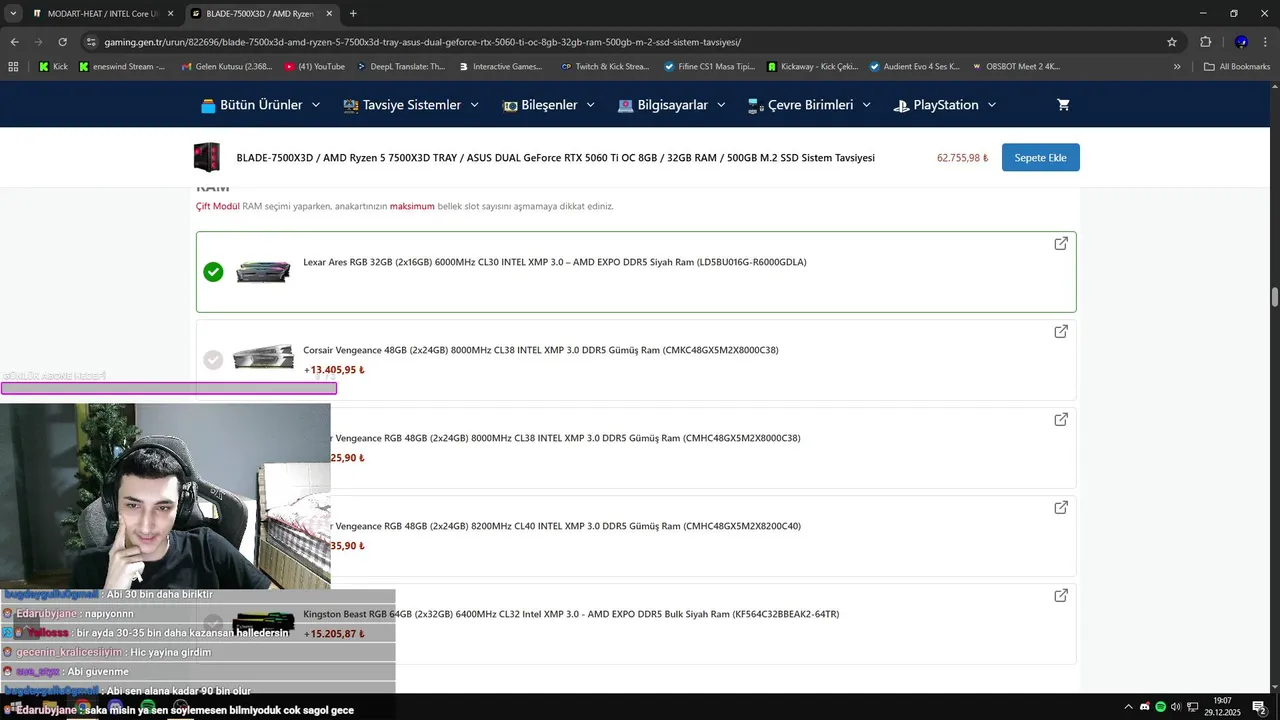1280x720 pixels.
Task: Open external link icon for Corsair Vengeance 8000MHz CL38 CMKC48
Action: 1061,332
